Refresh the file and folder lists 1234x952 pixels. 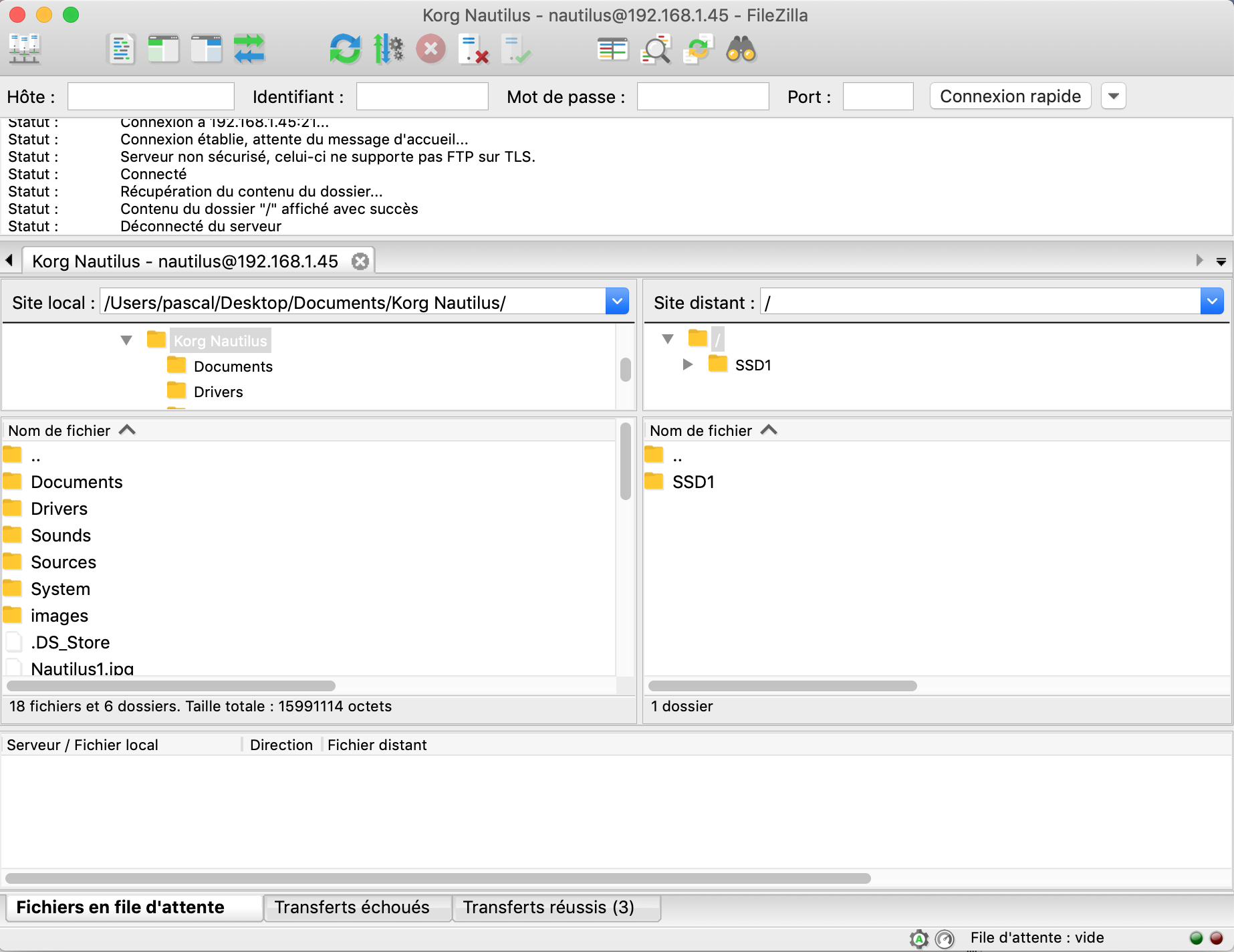[345, 49]
